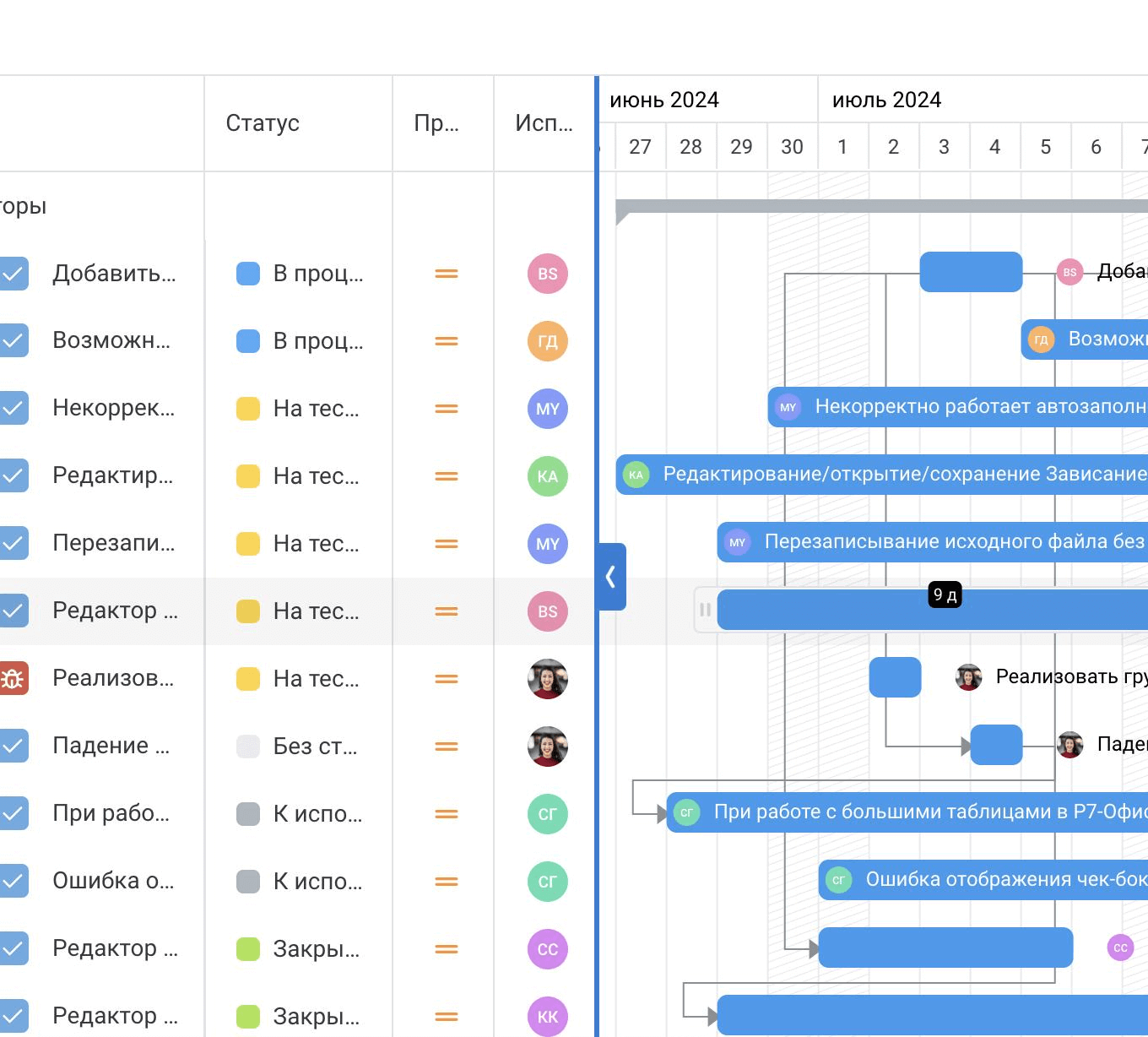1148x1037 pixels.
Task: Click the ГД avatar in Возможн row
Action: pyautogui.click(x=548, y=341)
